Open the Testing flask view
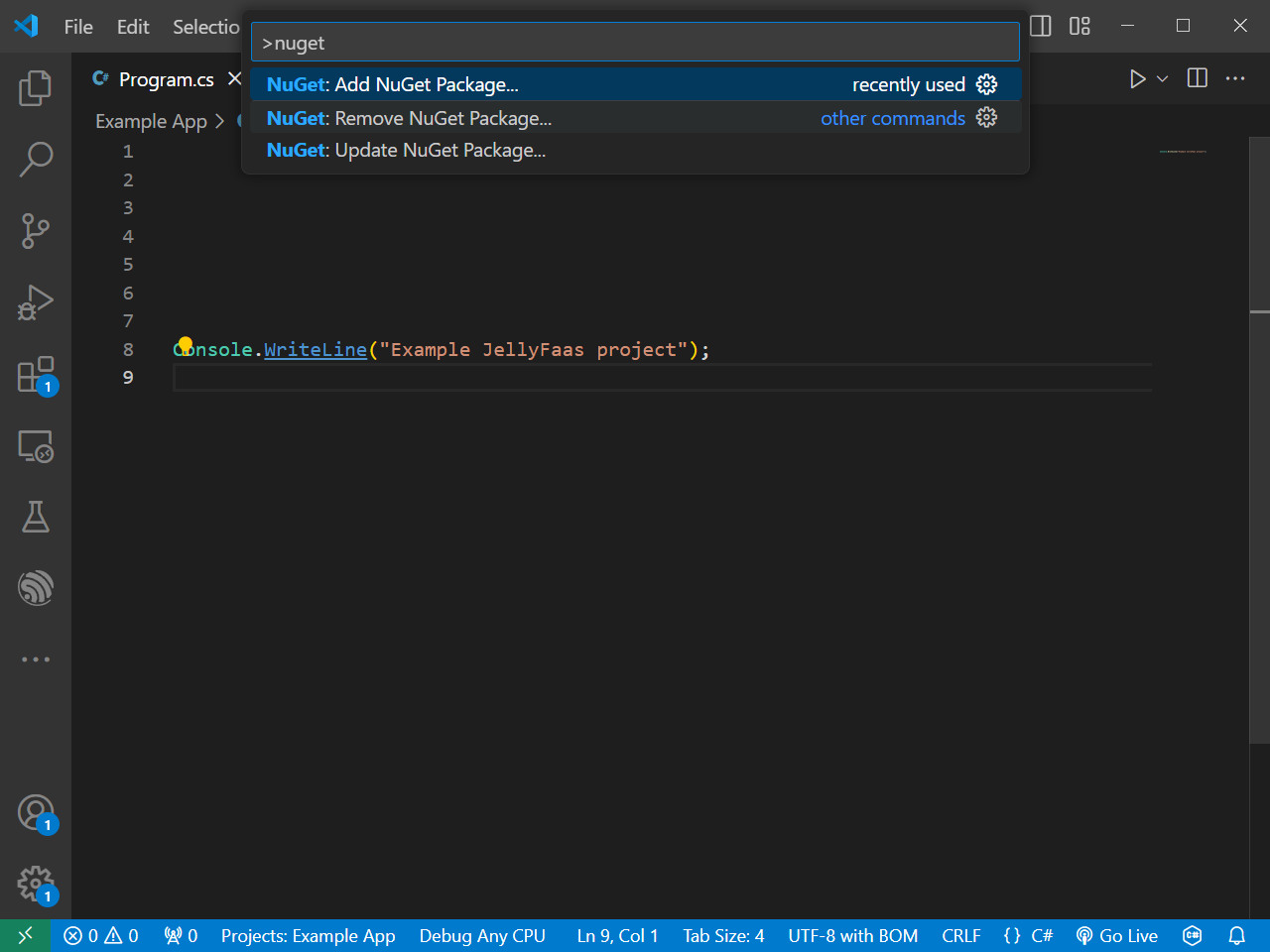 tap(36, 517)
